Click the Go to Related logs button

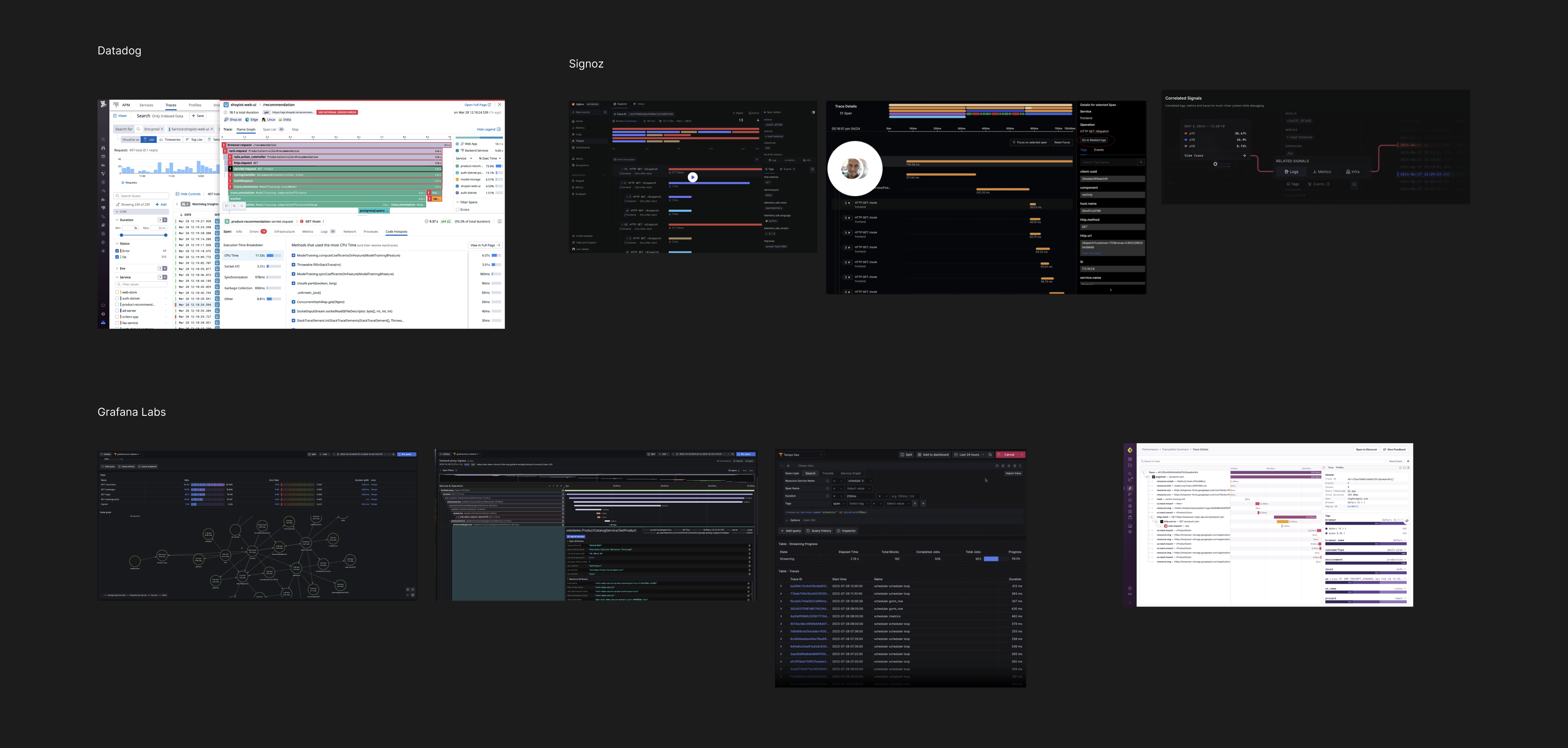click(x=1094, y=140)
